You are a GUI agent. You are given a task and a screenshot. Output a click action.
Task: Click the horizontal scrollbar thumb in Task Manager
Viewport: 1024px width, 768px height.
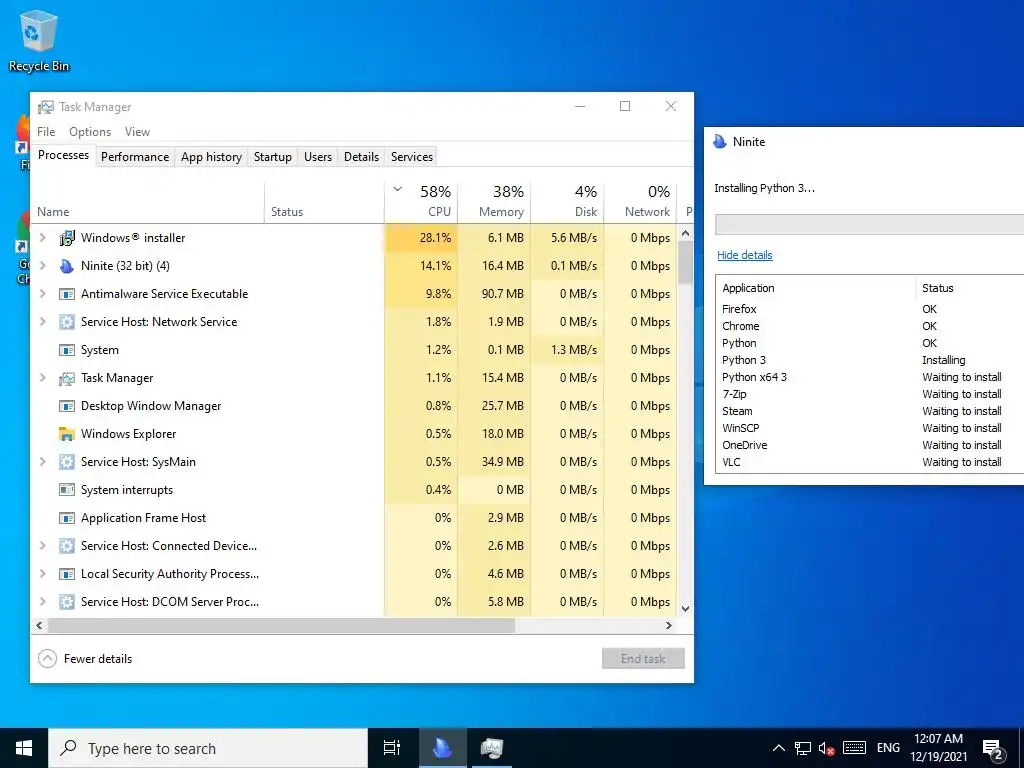tap(281, 626)
